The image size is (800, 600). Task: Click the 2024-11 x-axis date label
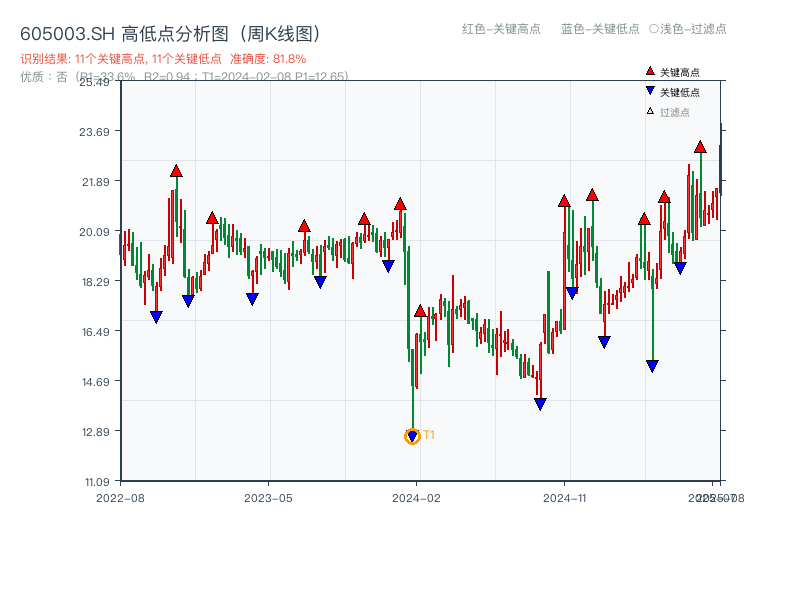565,498
